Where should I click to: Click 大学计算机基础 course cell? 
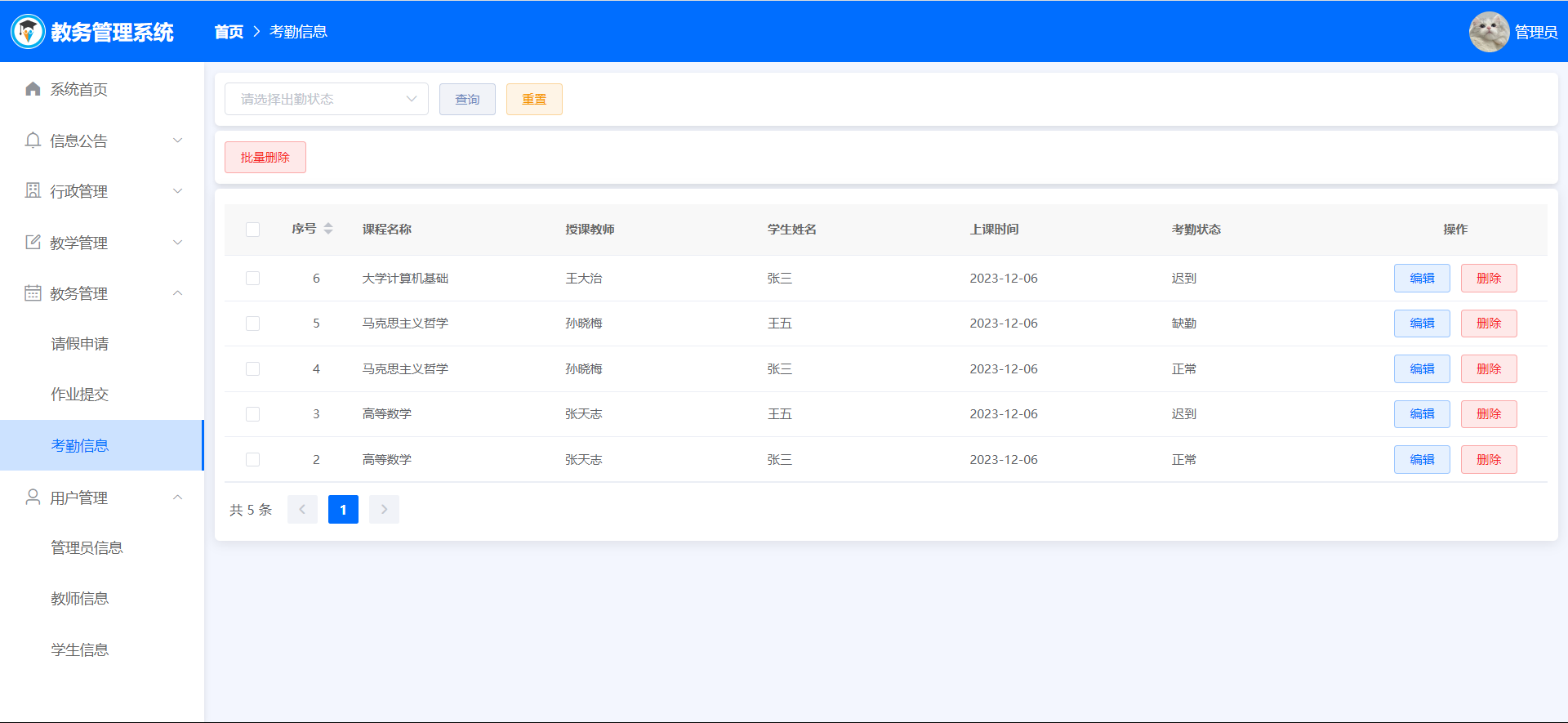[x=405, y=279]
